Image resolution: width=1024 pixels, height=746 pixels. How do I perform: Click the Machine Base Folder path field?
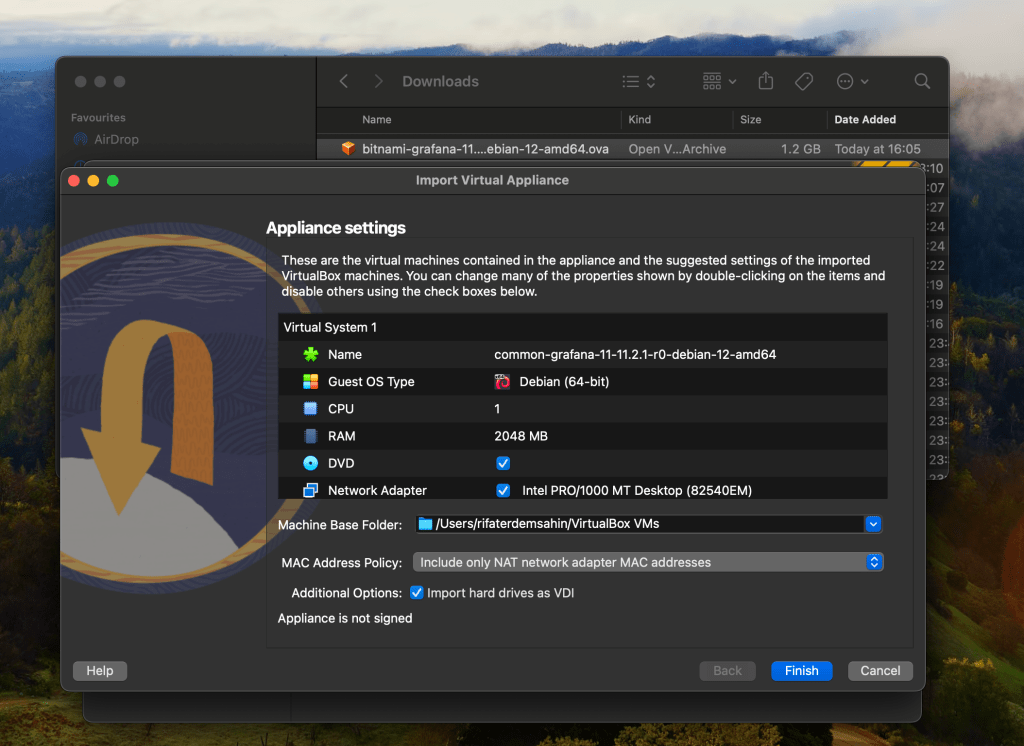[x=640, y=524]
